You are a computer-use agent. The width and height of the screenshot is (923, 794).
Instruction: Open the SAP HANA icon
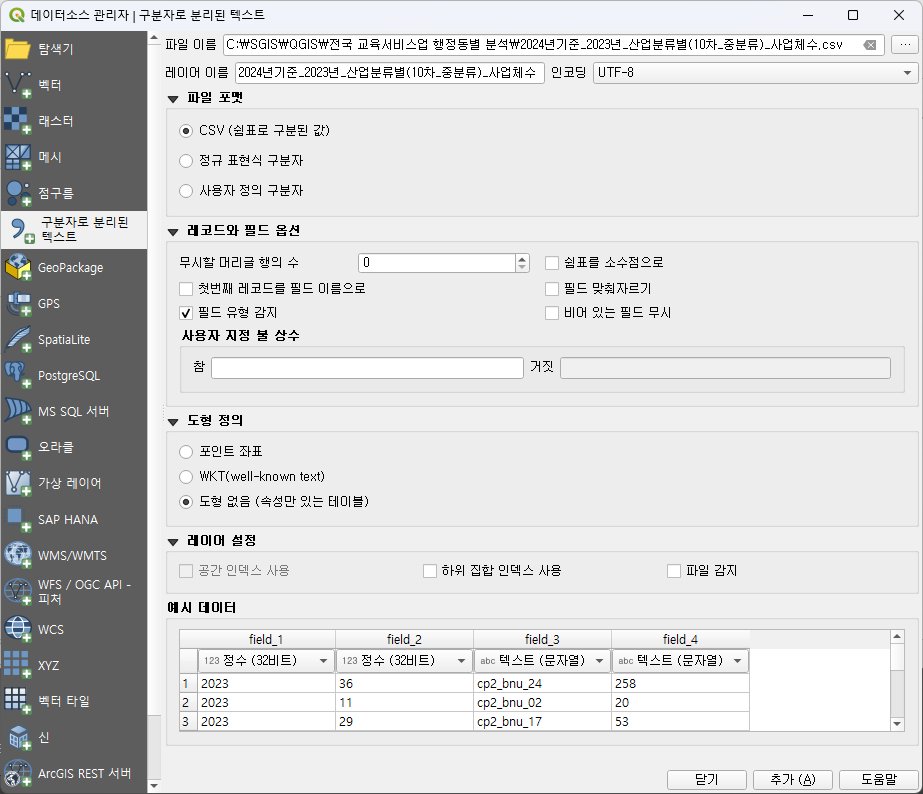click(x=18, y=520)
